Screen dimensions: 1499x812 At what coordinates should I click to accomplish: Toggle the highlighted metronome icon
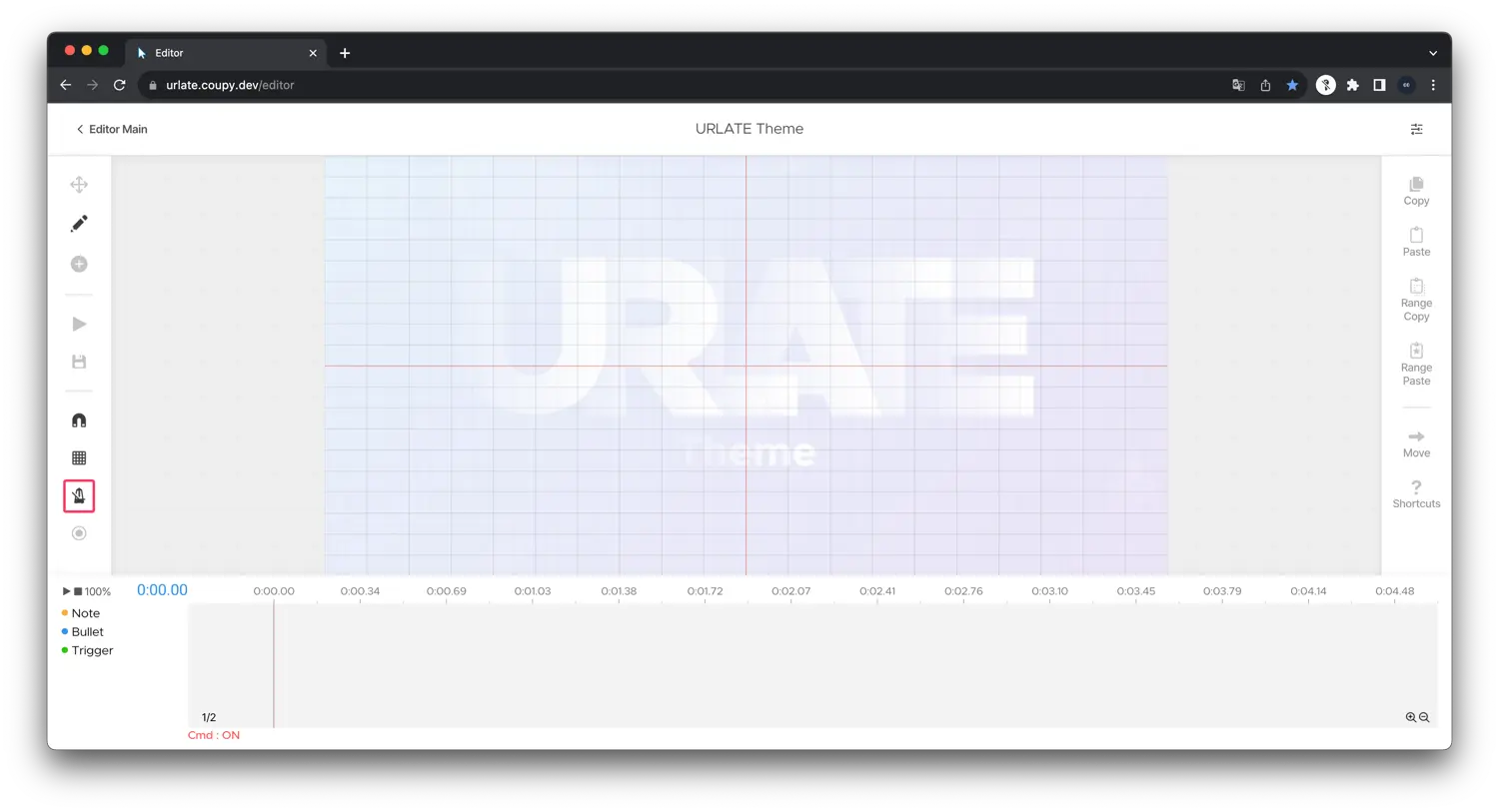click(79, 496)
